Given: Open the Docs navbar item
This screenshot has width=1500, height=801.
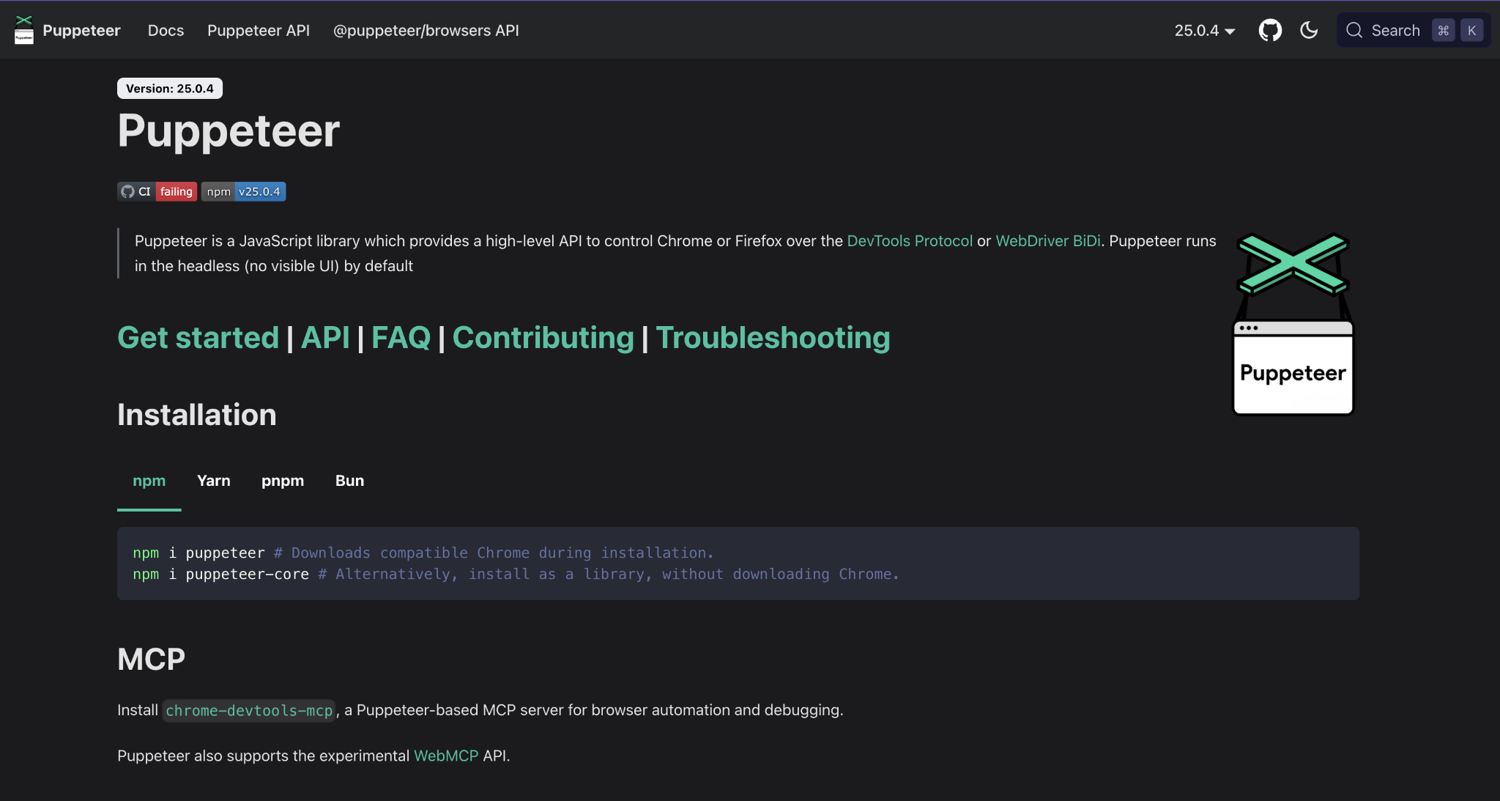Looking at the screenshot, I should (x=166, y=30).
